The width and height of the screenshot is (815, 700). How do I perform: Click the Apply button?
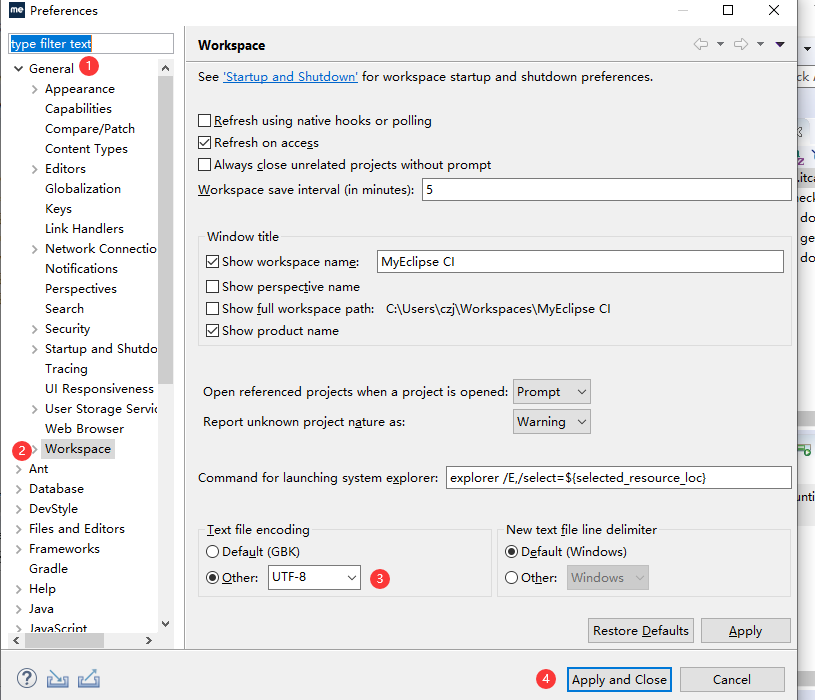click(x=745, y=630)
